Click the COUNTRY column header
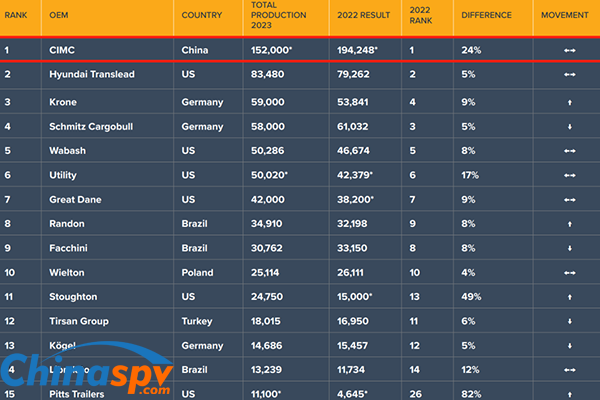Screen dimensions: 600x400 (202, 15)
